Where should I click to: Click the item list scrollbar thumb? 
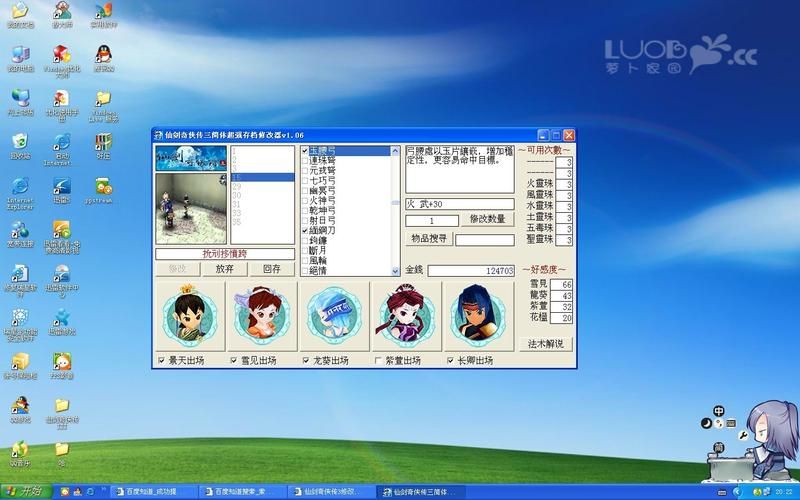(x=395, y=203)
